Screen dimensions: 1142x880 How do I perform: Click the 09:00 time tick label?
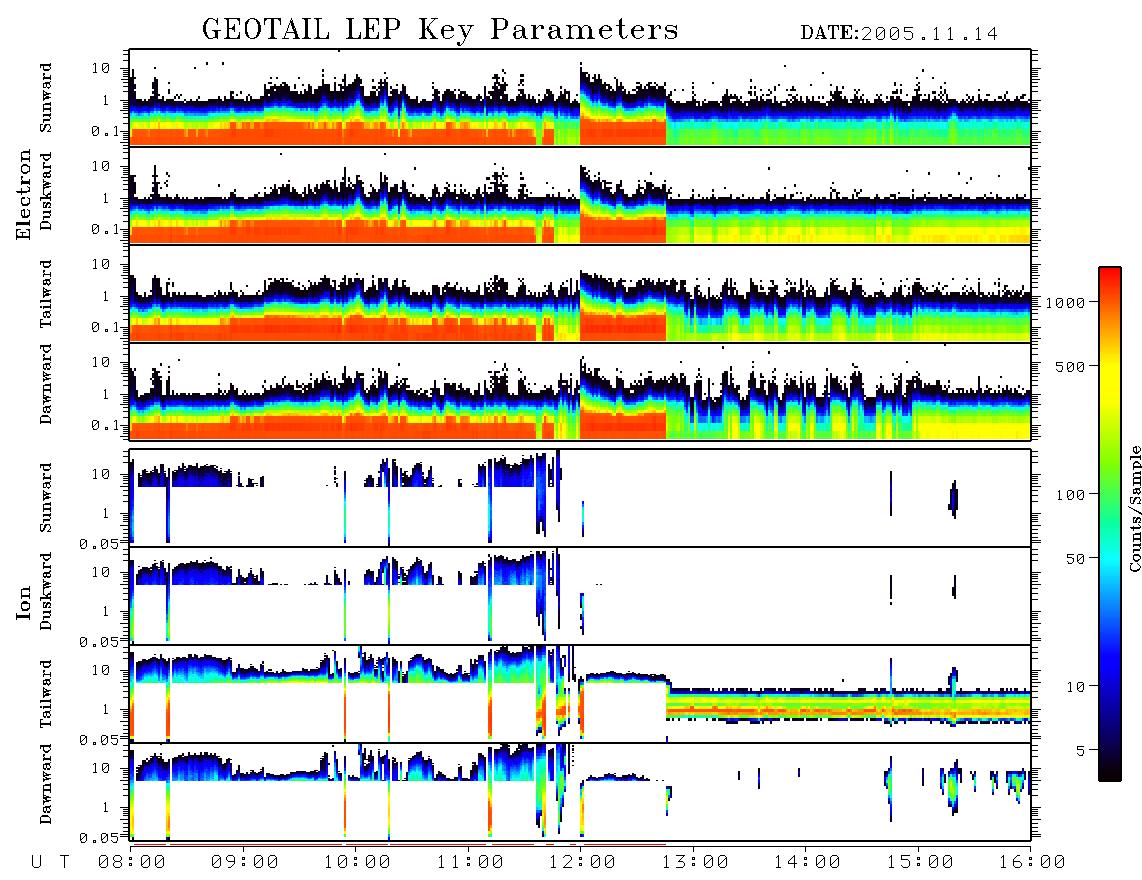[x=244, y=863]
